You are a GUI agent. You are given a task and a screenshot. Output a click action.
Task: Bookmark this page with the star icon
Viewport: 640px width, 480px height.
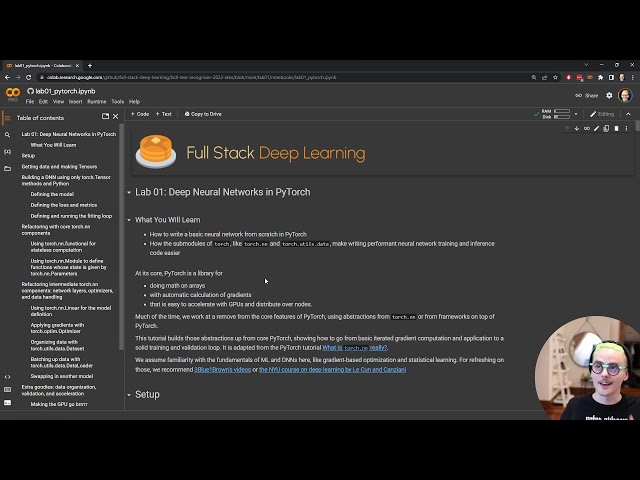pos(555,77)
